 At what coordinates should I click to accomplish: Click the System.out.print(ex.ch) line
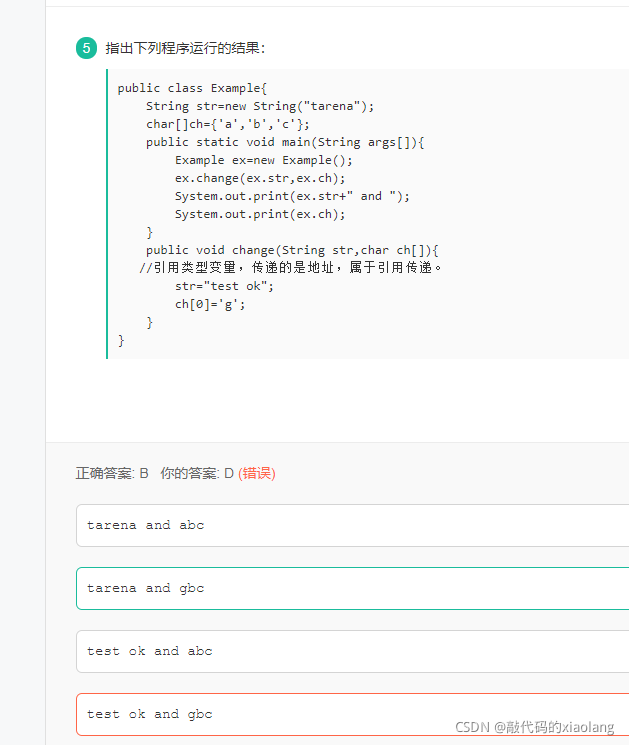pyautogui.click(x=260, y=214)
